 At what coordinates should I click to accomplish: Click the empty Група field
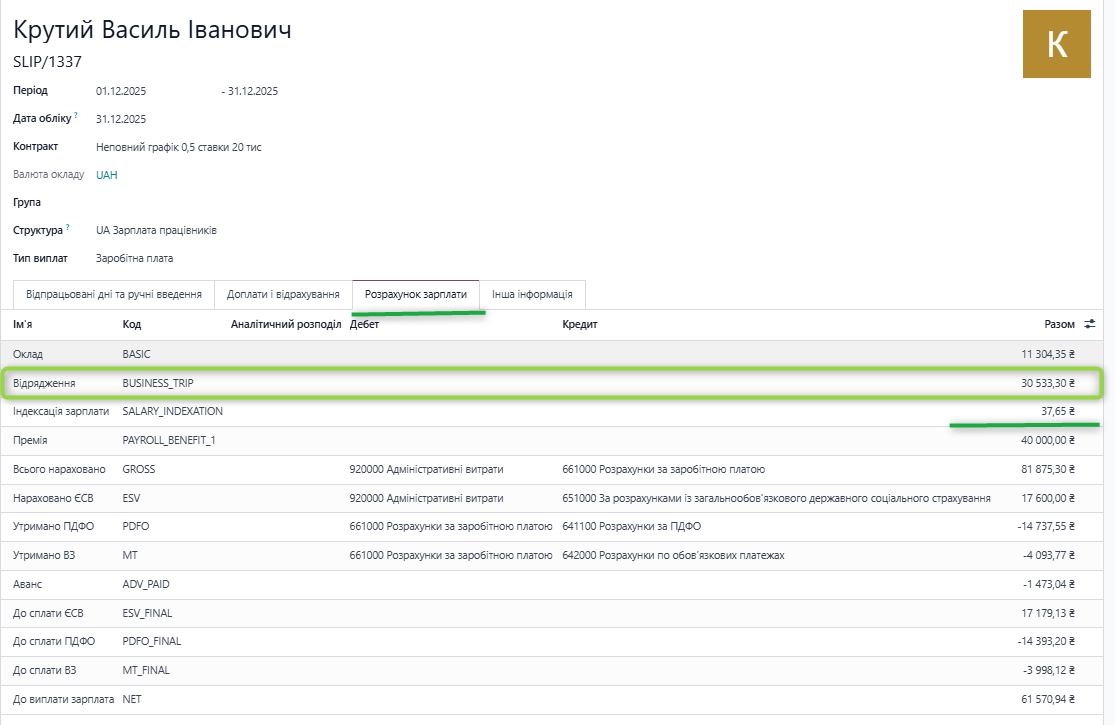[x=200, y=203]
